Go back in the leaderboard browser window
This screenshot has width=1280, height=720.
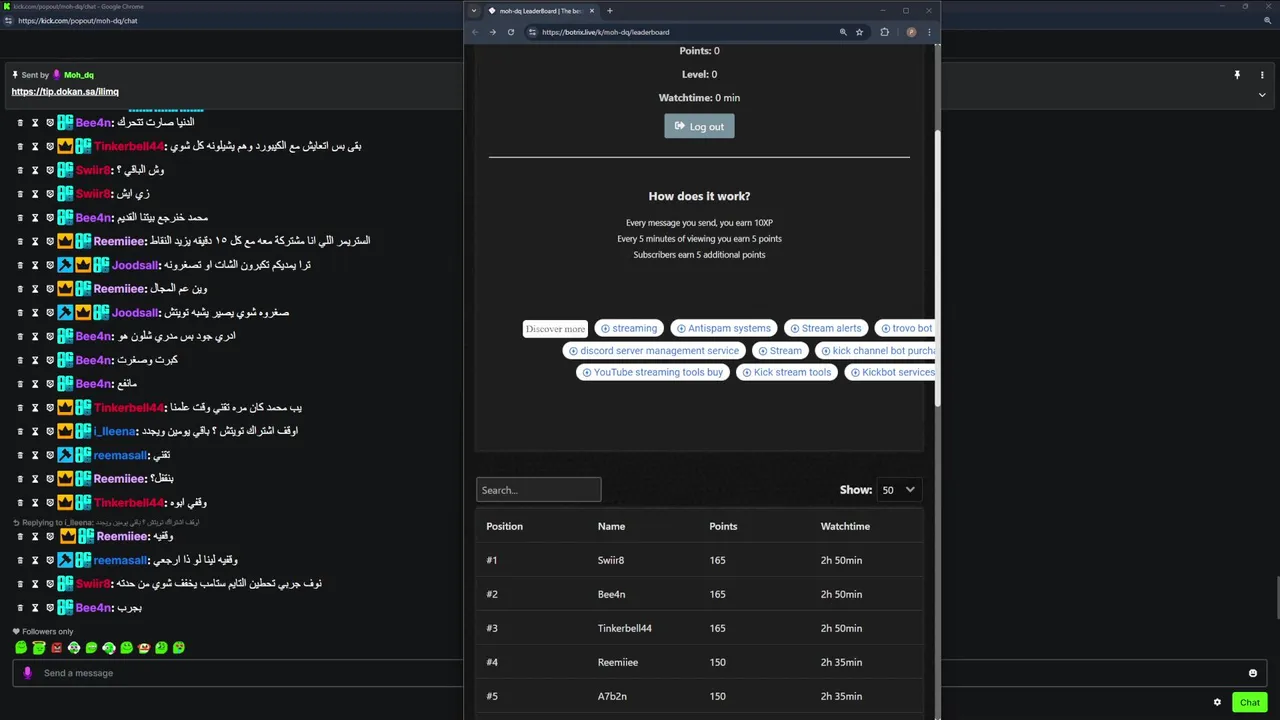tap(475, 32)
